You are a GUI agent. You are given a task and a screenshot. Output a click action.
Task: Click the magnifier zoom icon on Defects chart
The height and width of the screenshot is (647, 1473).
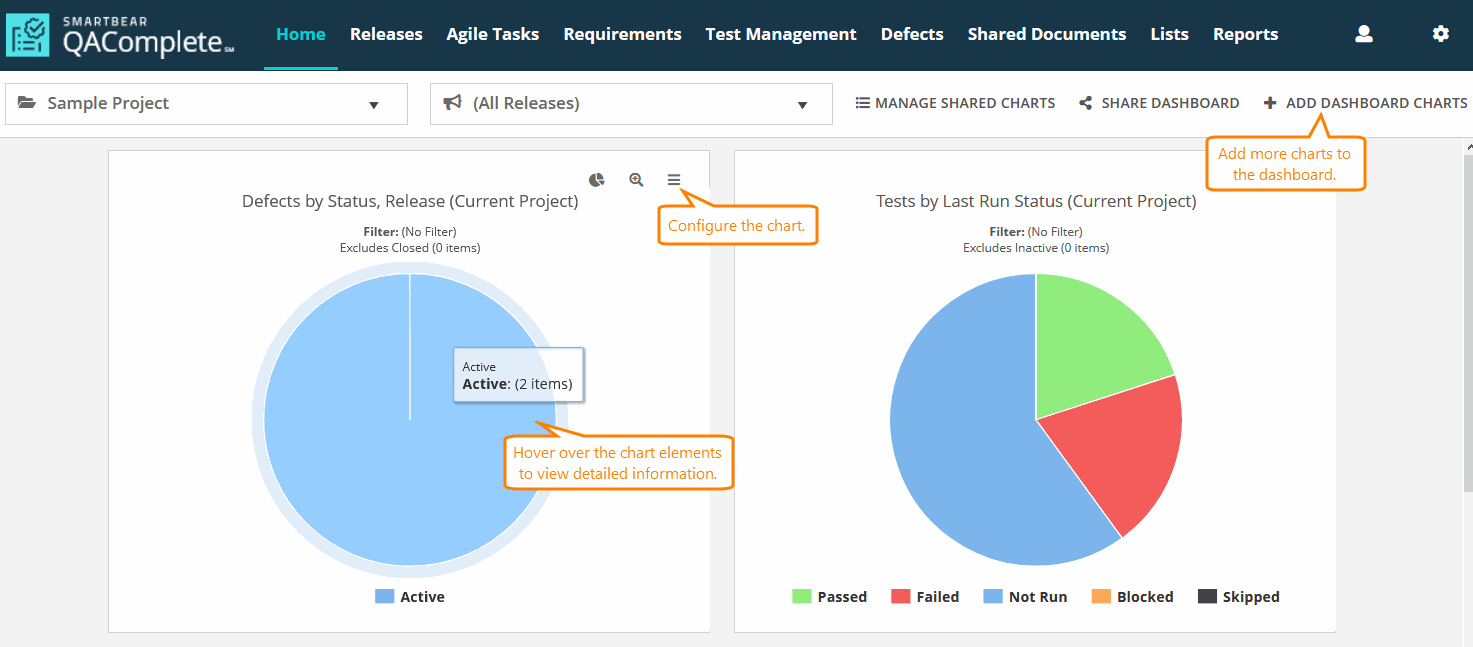click(635, 179)
